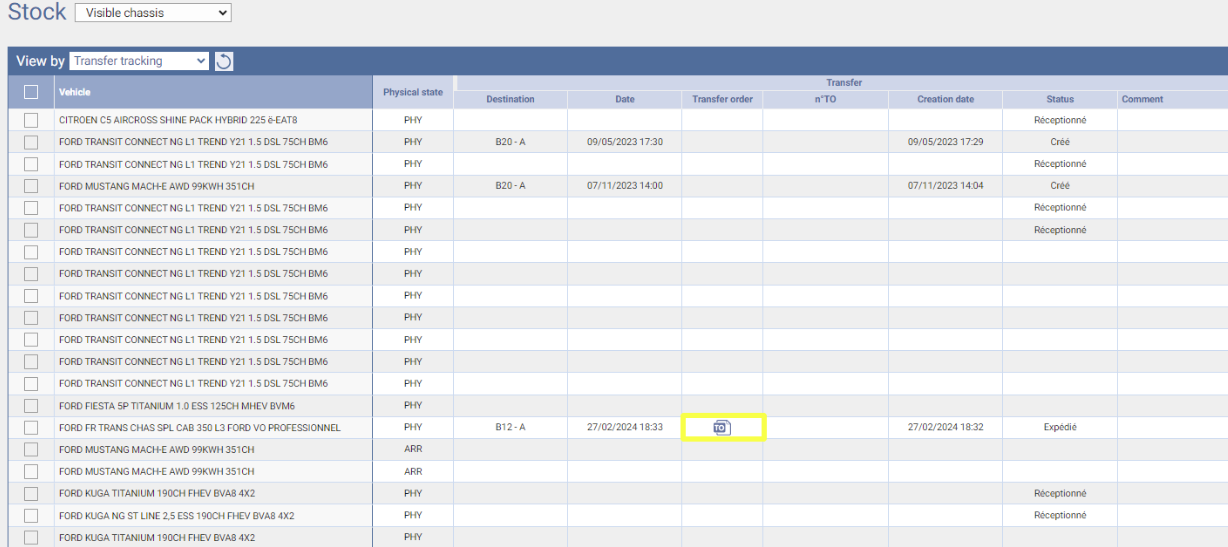
Task: Click Créé status in the Mustang row
Action: 1060,186
